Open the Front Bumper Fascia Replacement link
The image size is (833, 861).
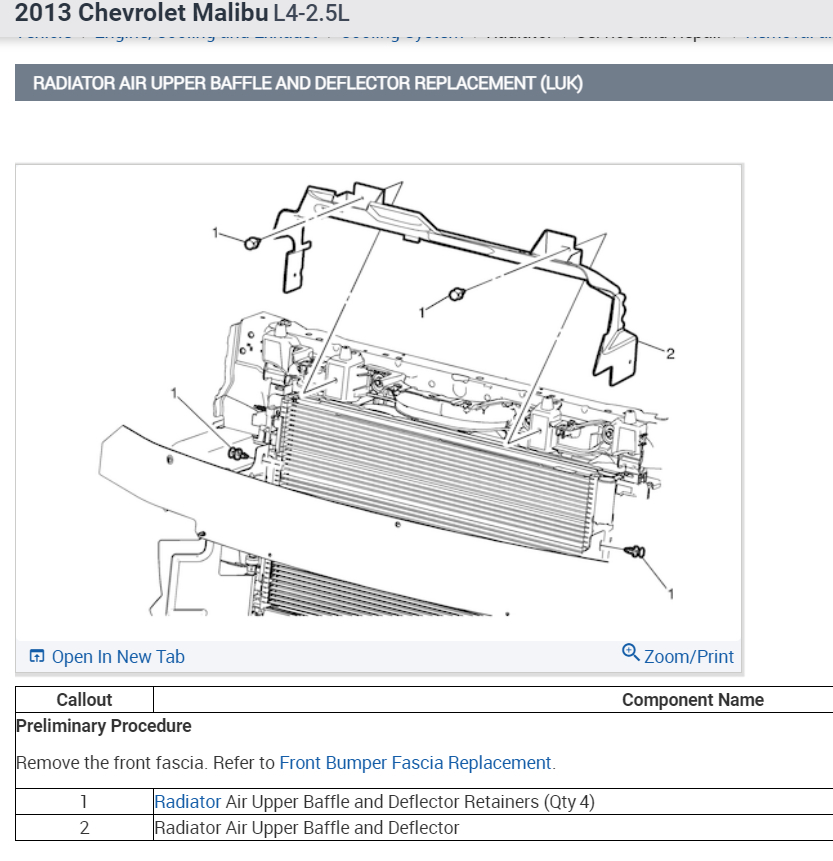coord(415,762)
